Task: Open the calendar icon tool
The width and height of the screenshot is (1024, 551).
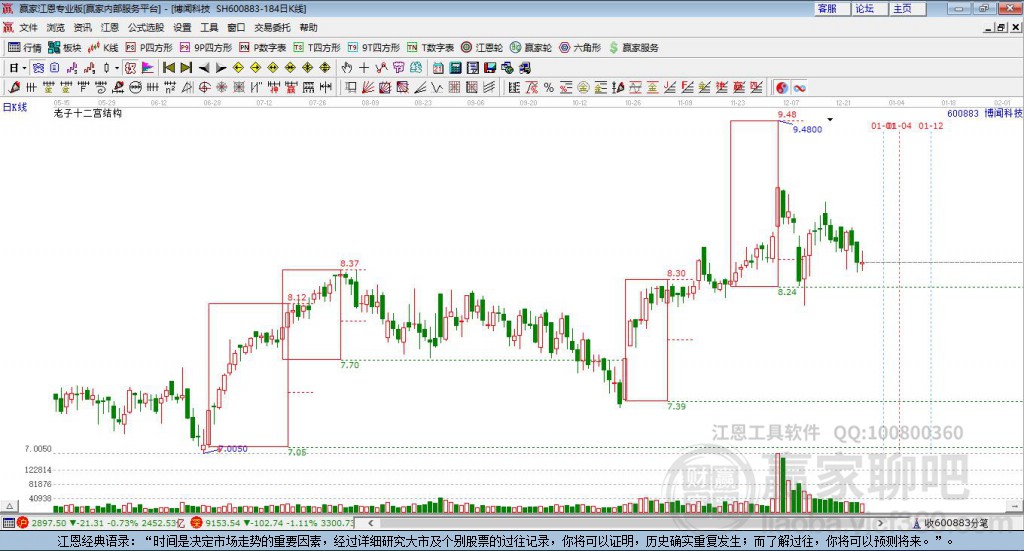Action: tap(438, 68)
